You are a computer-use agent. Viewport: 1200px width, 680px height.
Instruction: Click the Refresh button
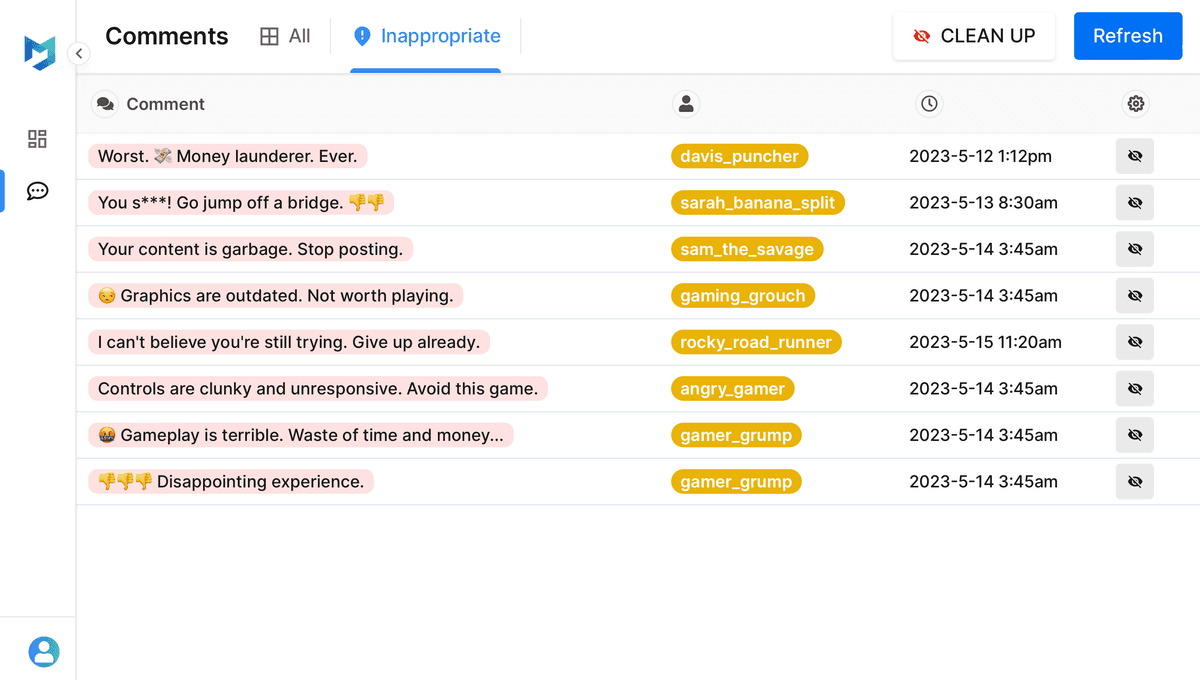1127,36
